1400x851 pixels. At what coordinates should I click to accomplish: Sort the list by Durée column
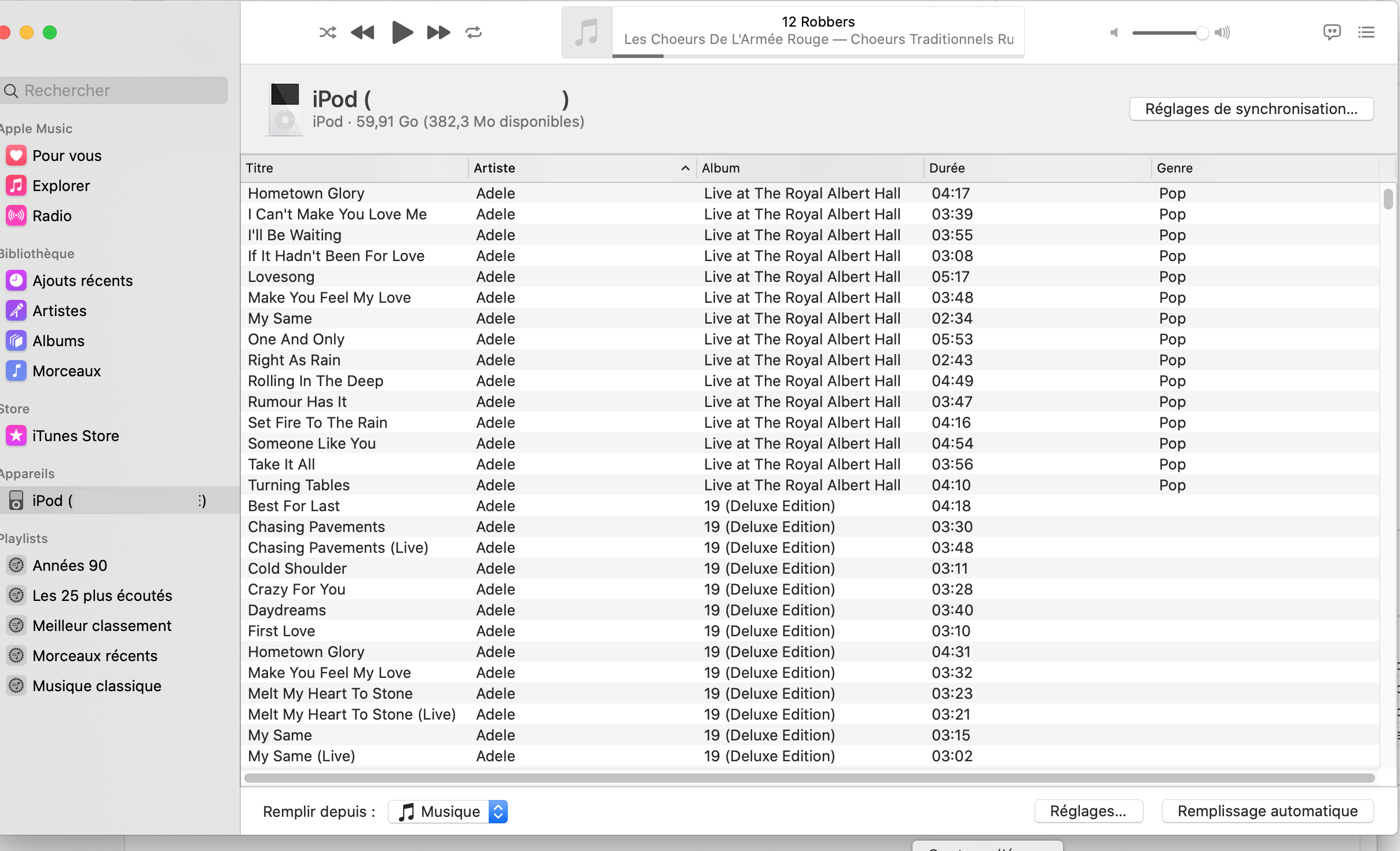[x=1036, y=168]
